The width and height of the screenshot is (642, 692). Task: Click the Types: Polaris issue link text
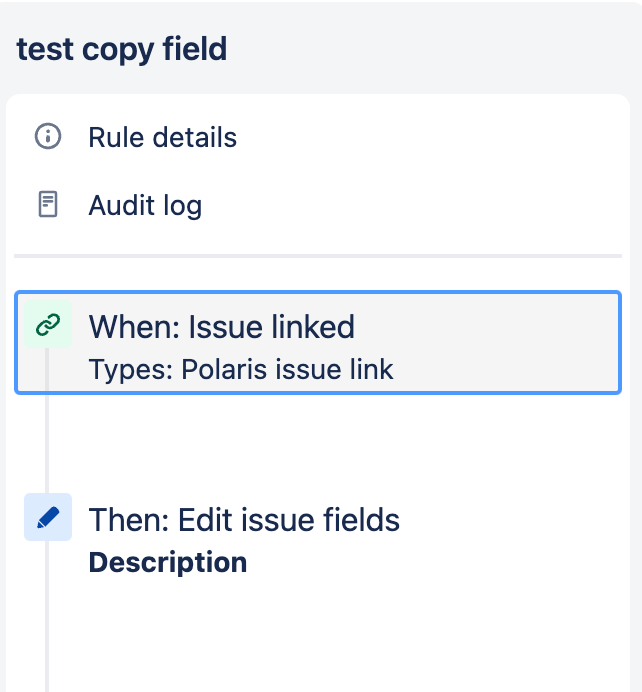pos(240,369)
